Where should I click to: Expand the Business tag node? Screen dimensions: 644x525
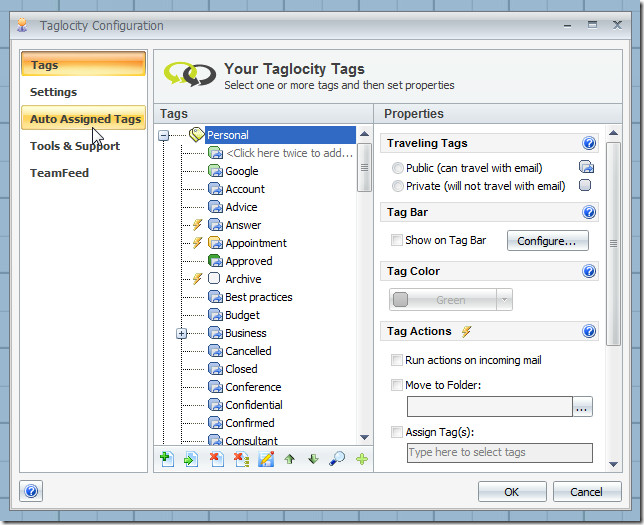[182, 333]
